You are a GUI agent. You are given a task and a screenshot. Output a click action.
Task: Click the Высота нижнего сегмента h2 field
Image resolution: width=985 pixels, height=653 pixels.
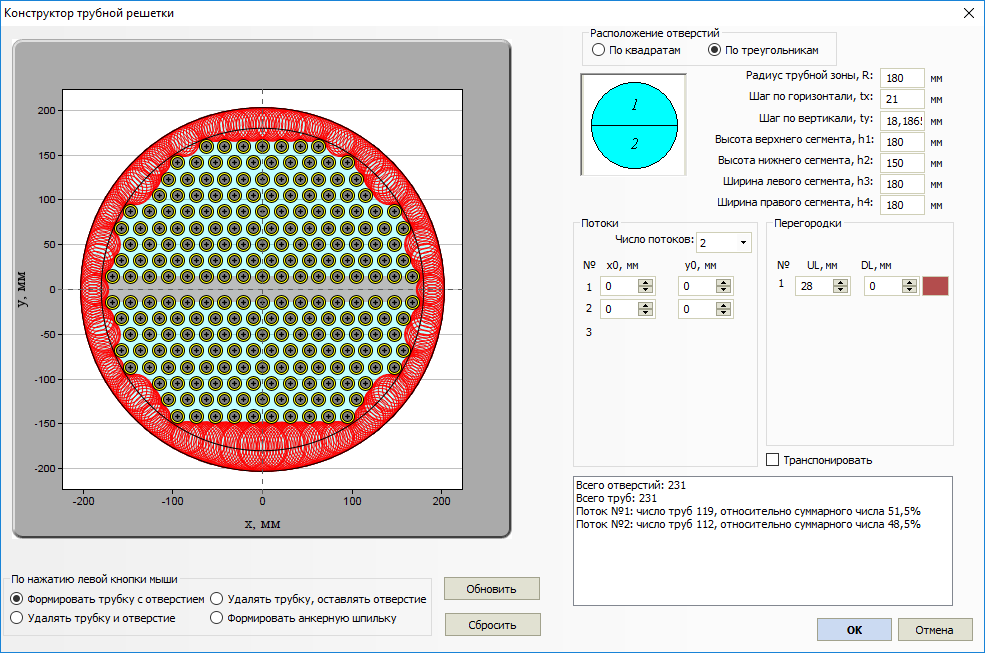pos(902,163)
